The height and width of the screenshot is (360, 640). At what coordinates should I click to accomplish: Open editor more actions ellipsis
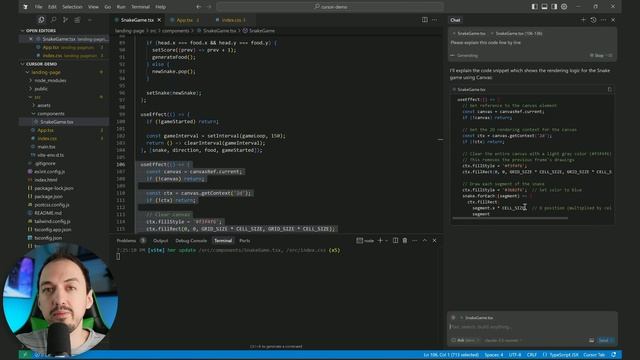(435, 20)
